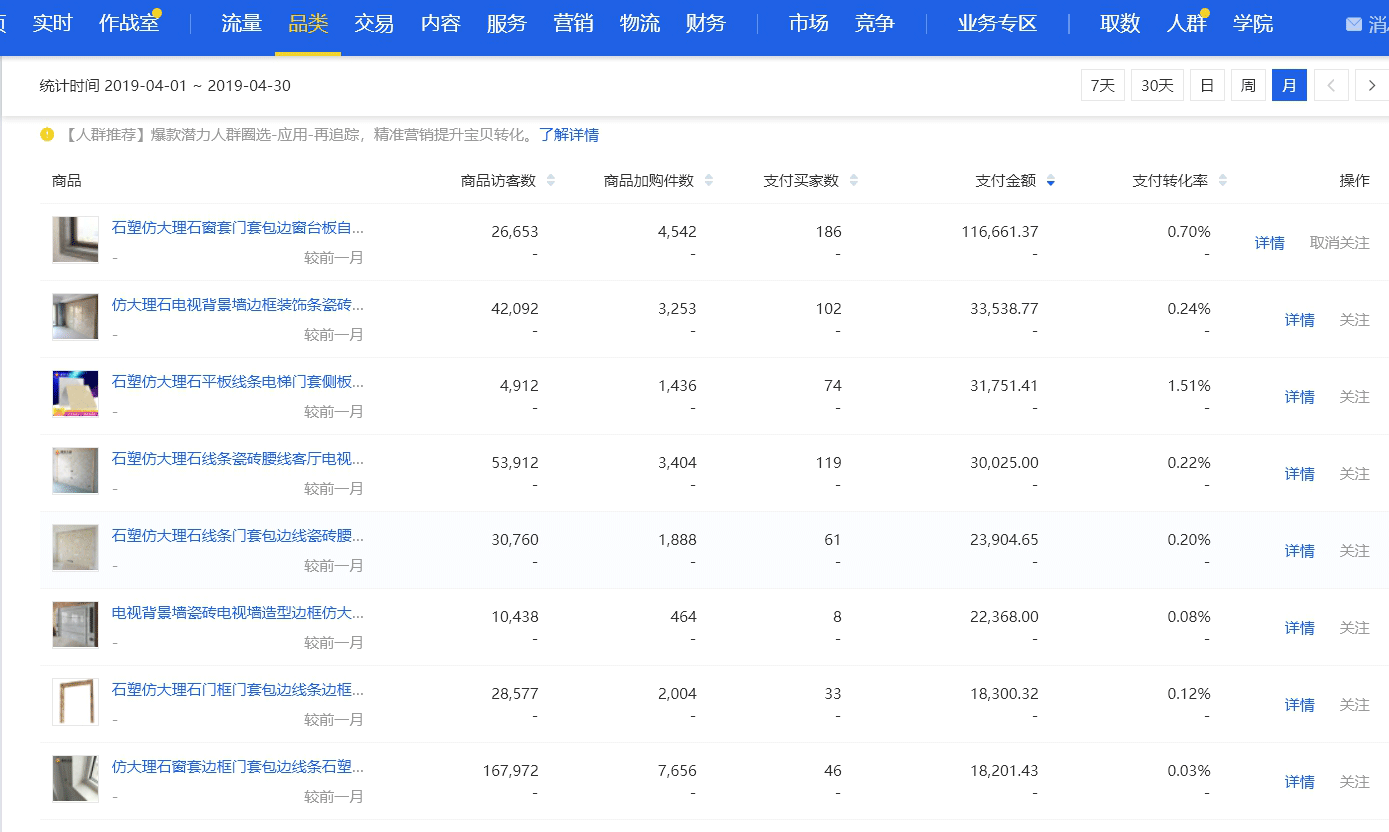Select the 30天 time range

pos(1157,86)
